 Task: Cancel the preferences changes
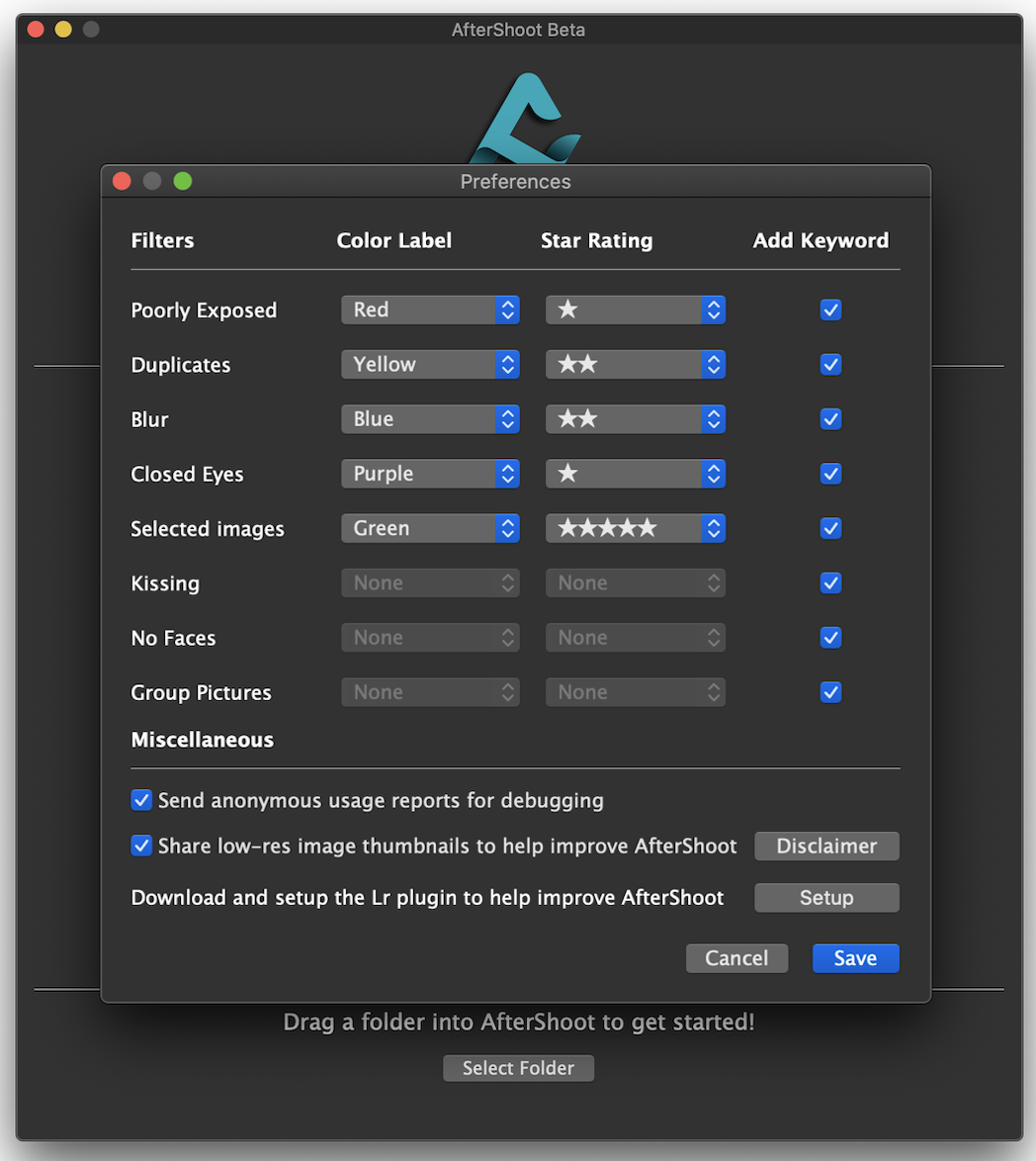coord(736,958)
